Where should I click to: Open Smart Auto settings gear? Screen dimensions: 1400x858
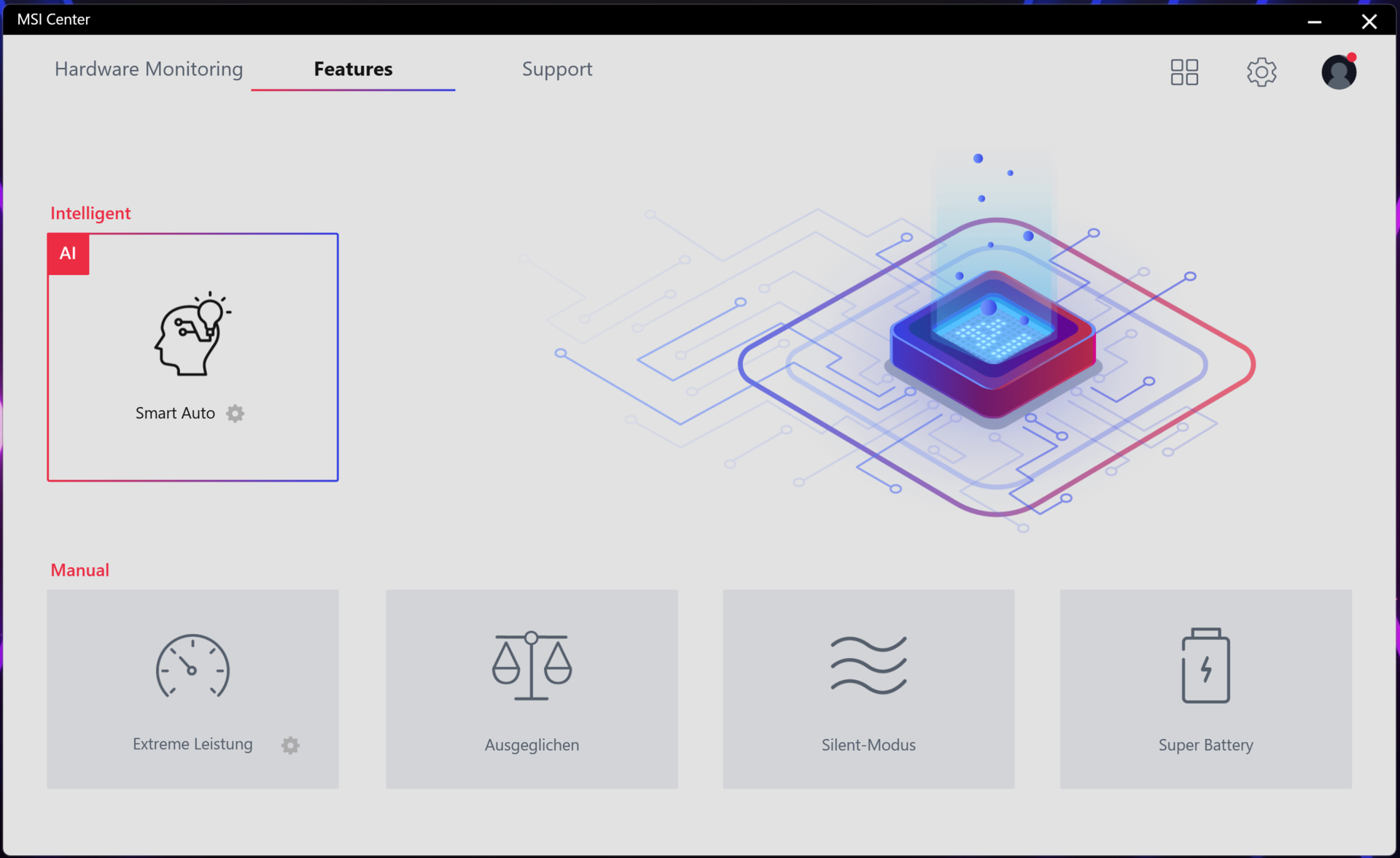(235, 414)
